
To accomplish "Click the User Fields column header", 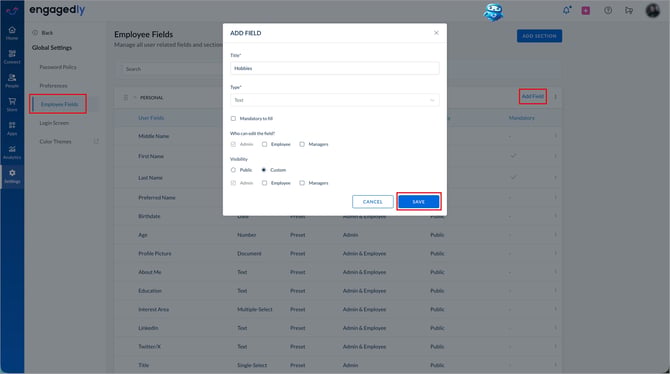I will (151, 118).
